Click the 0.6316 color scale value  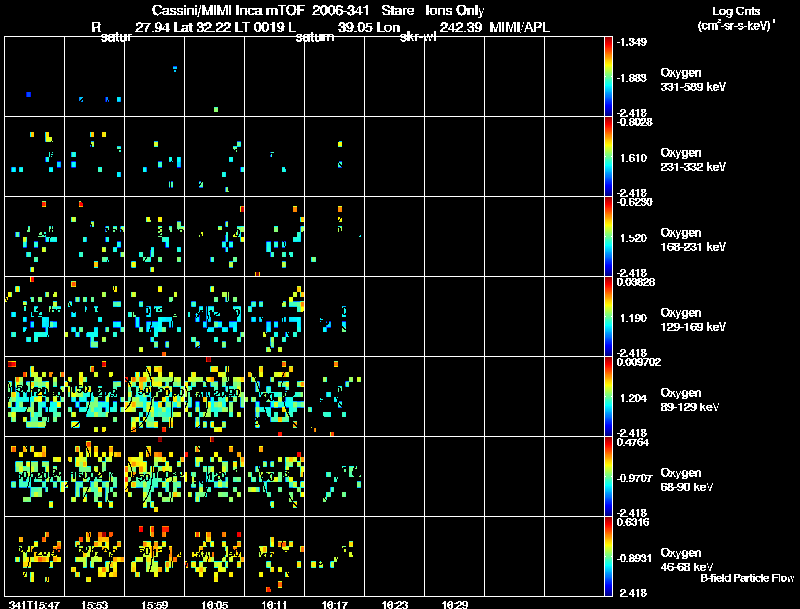[633, 522]
